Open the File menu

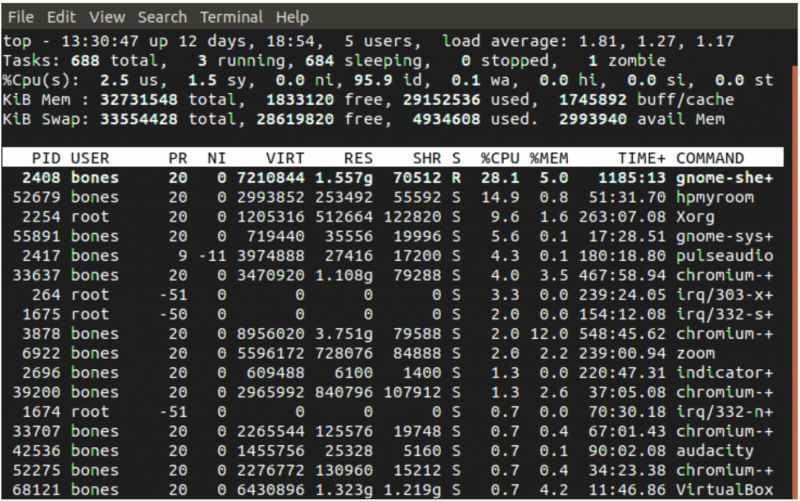20,17
